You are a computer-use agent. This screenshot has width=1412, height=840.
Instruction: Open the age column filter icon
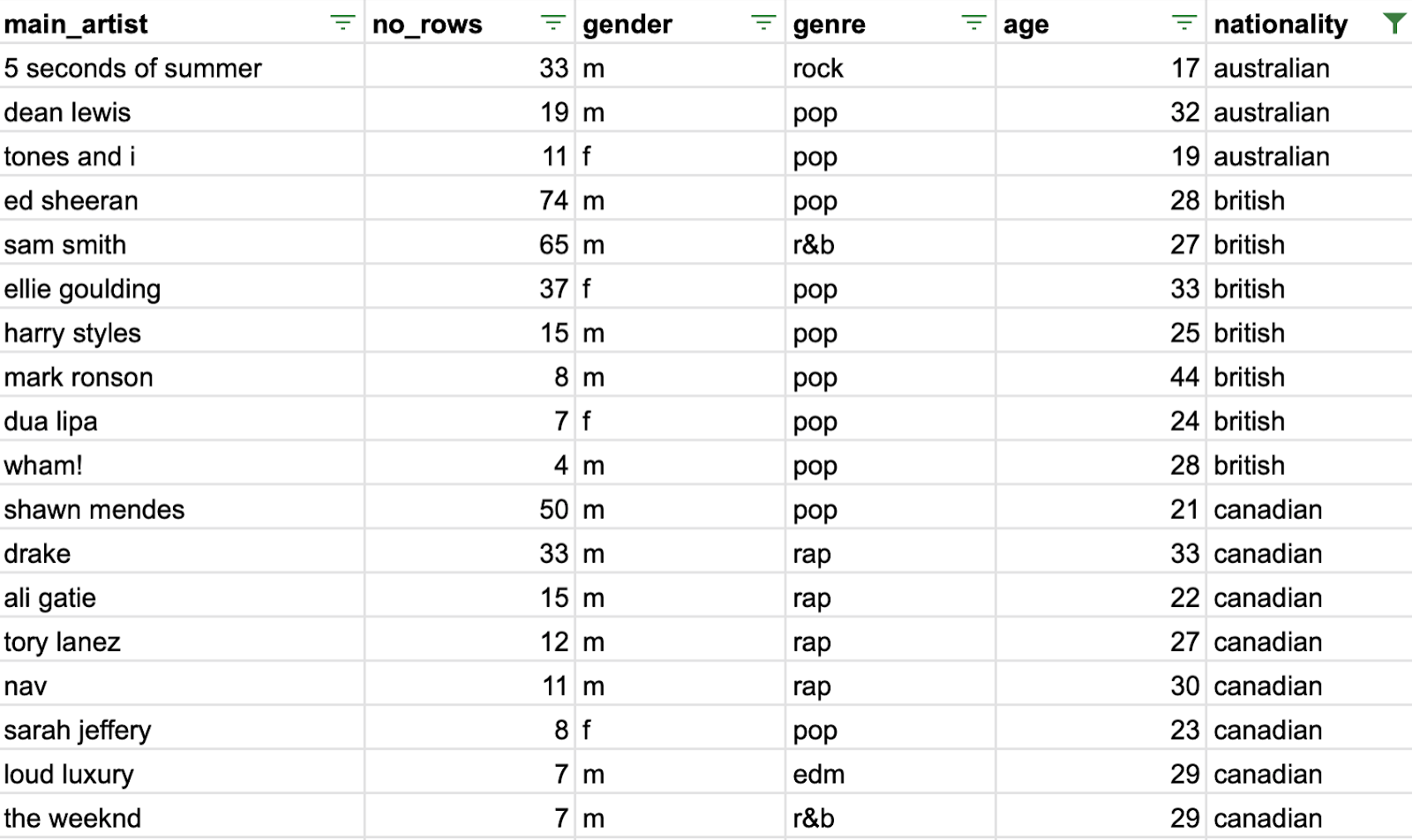pyautogui.click(x=1184, y=23)
